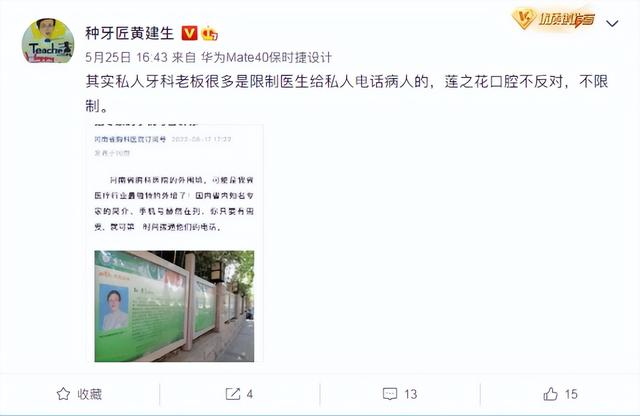Image resolution: width=640 pixels, height=416 pixels.
Task: Click the orange V verification badge
Action: [x=189, y=33]
